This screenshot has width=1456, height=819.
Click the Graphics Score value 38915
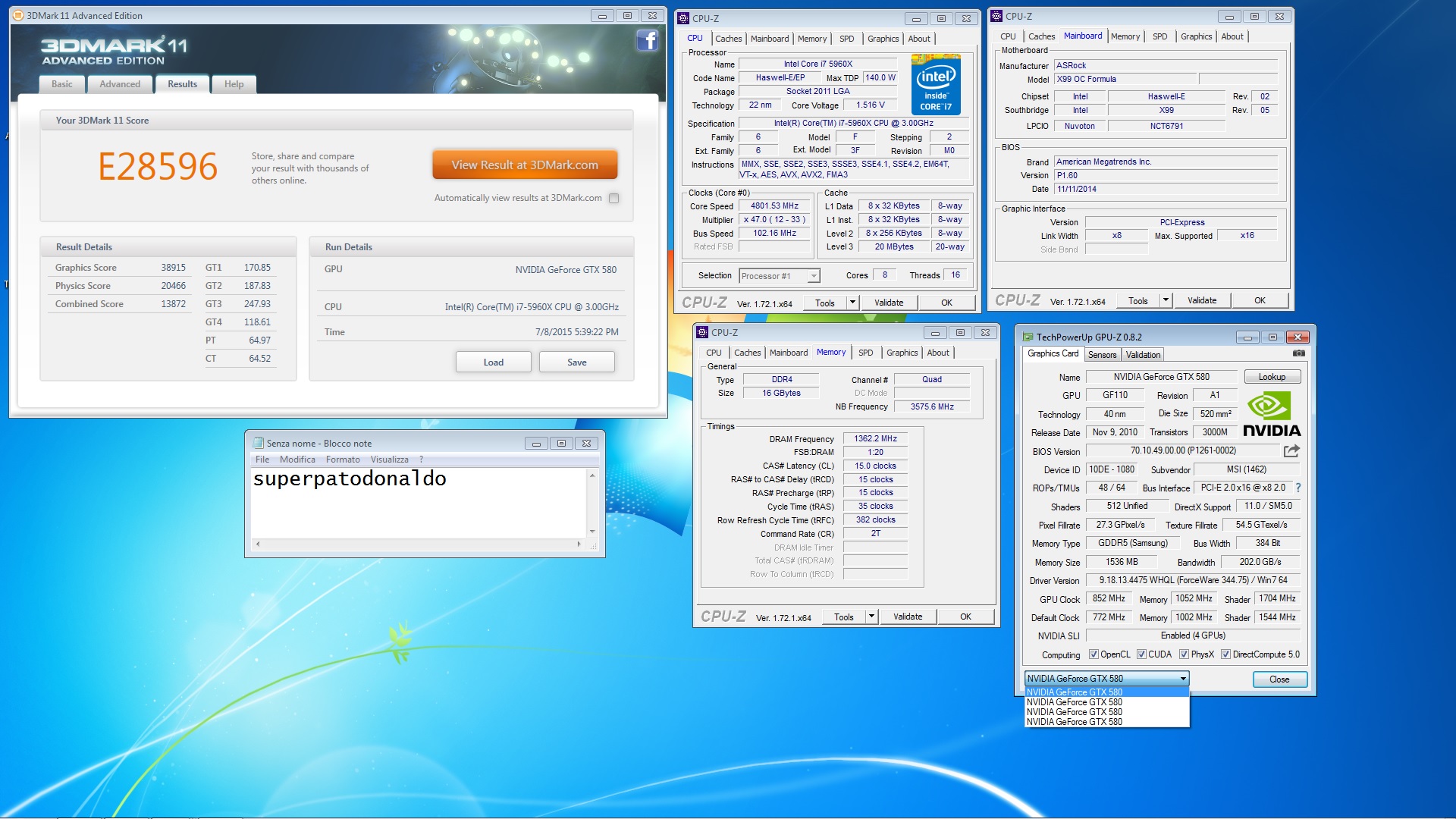coord(173,268)
